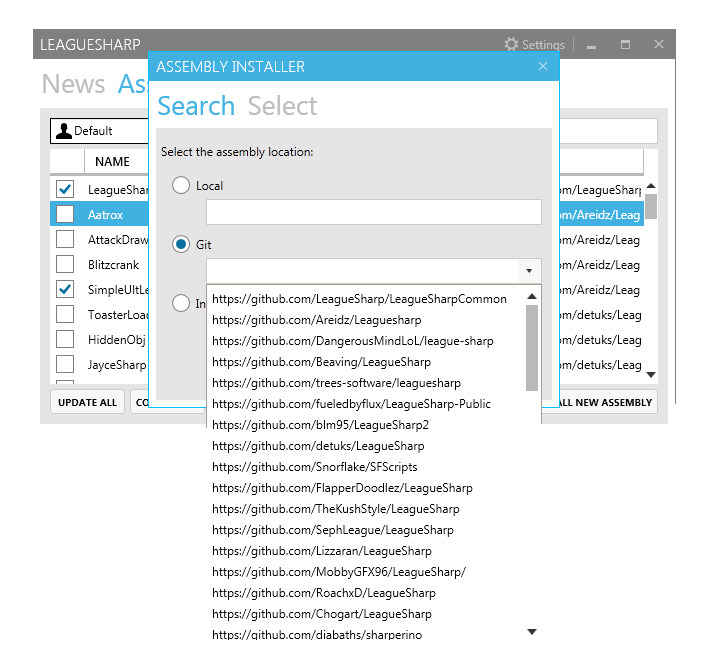The width and height of the screenshot is (721, 672).
Task: Choose SephLeague/LeagueSharp repository URL
Action: pyautogui.click(x=333, y=530)
